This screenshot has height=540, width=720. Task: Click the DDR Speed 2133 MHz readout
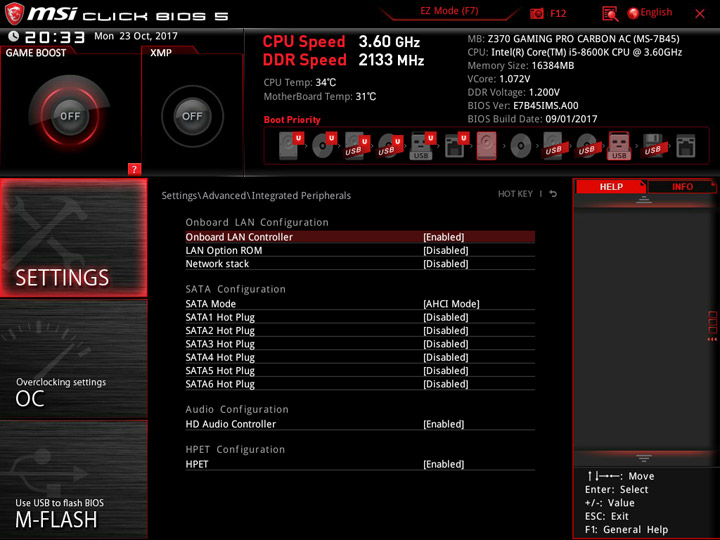point(343,60)
